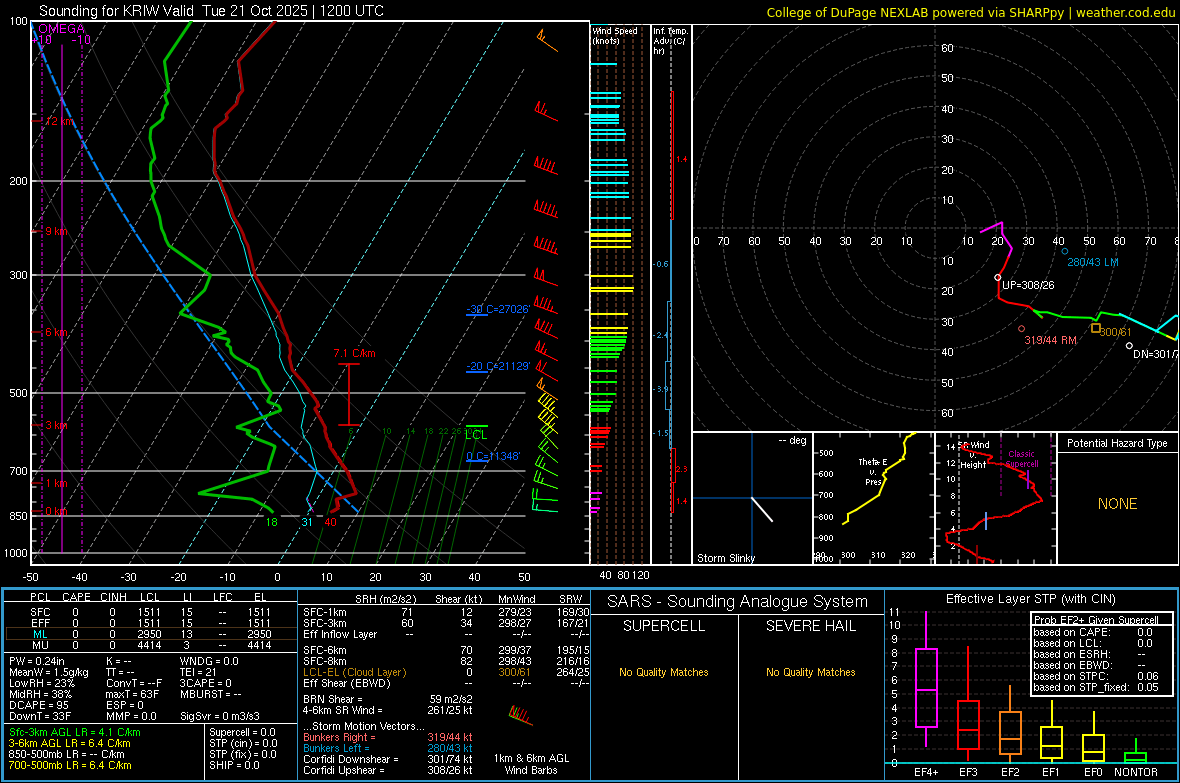This screenshot has width=1180, height=783.
Task: Click the red surface temperature value 40
Action: 331,523
